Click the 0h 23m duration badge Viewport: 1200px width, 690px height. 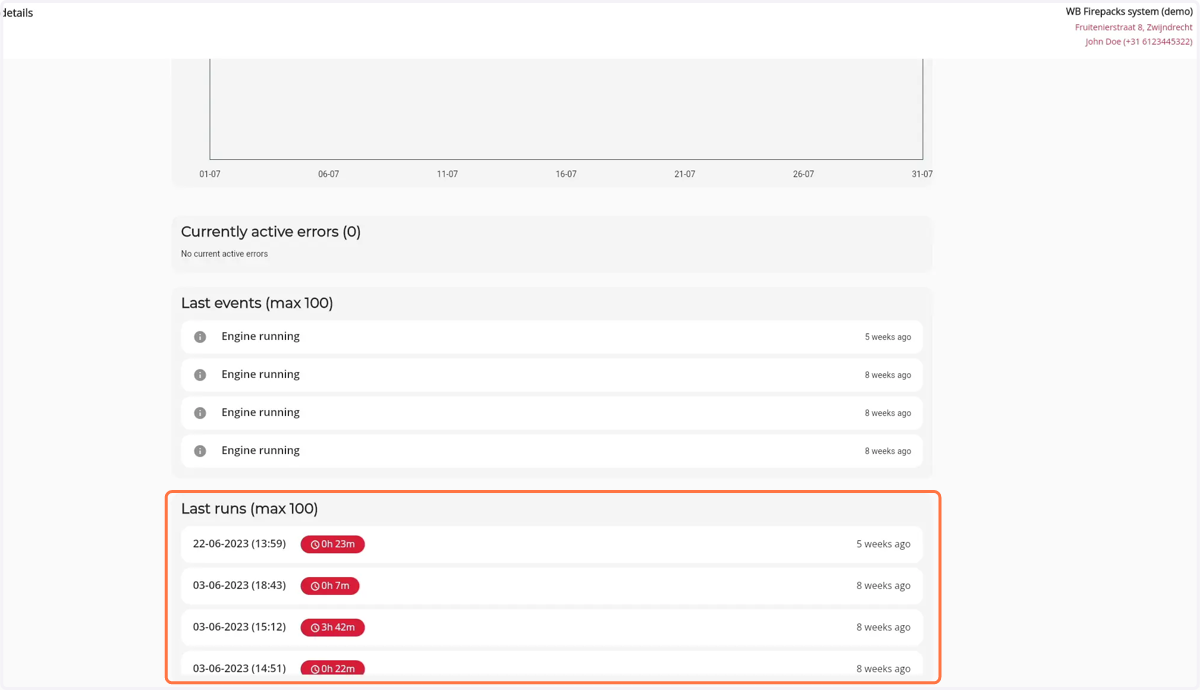pyautogui.click(x=333, y=545)
